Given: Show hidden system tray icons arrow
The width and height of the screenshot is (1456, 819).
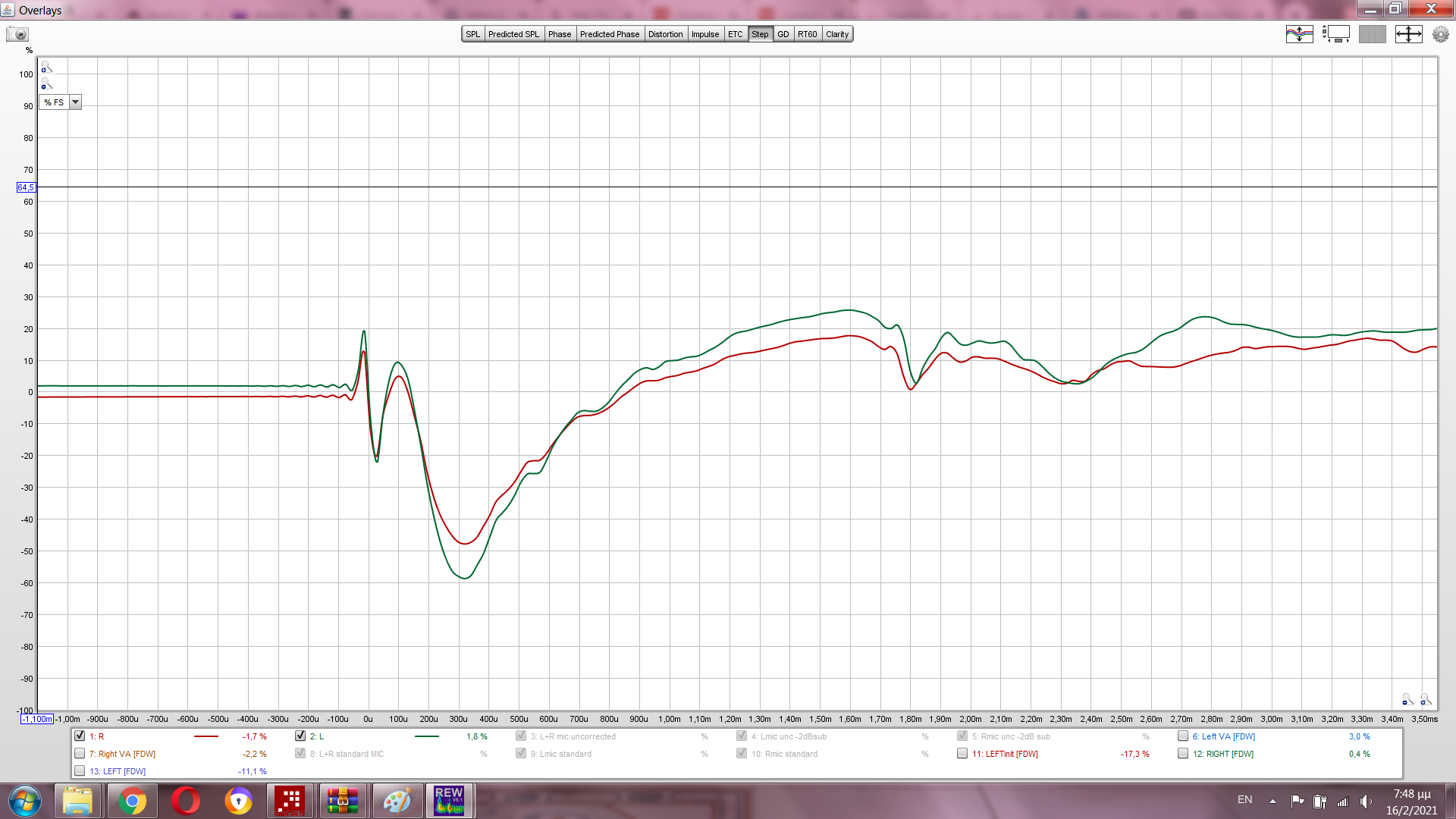Looking at the screenshot, I should [1272, 801].
